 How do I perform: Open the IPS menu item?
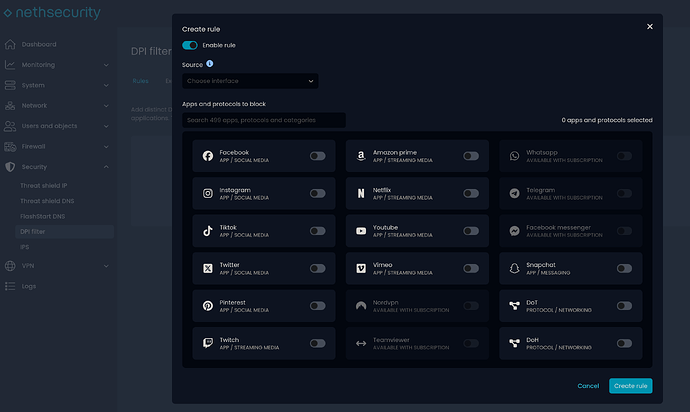pos(25,247)
